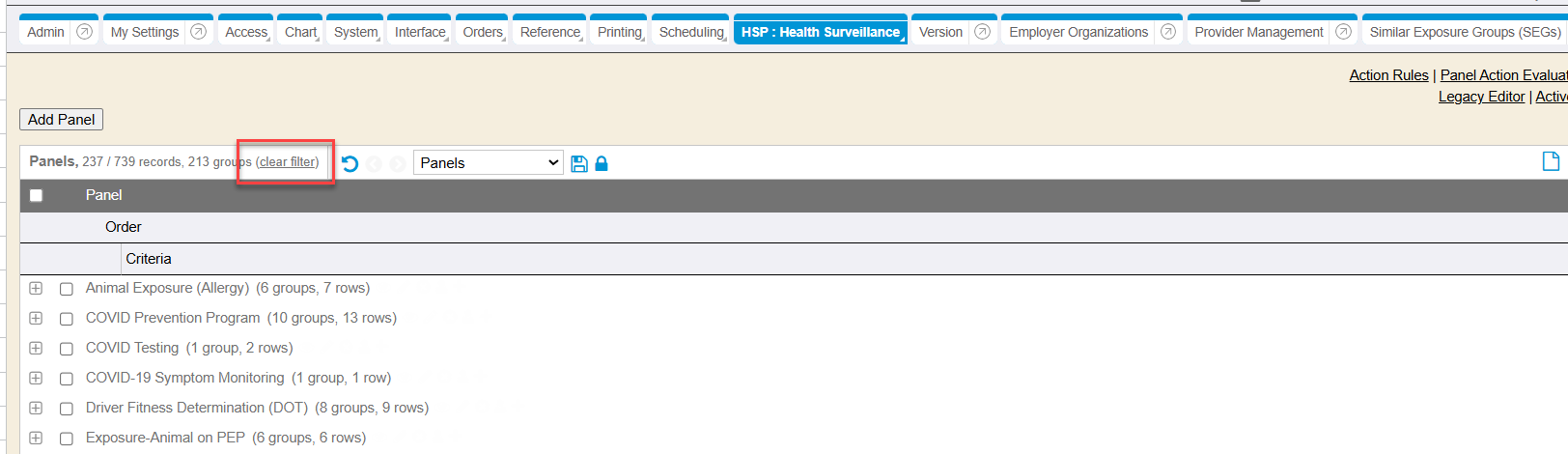
Task: Click pop-out arrow icon next to Version
Action: [x=982, y=32]
